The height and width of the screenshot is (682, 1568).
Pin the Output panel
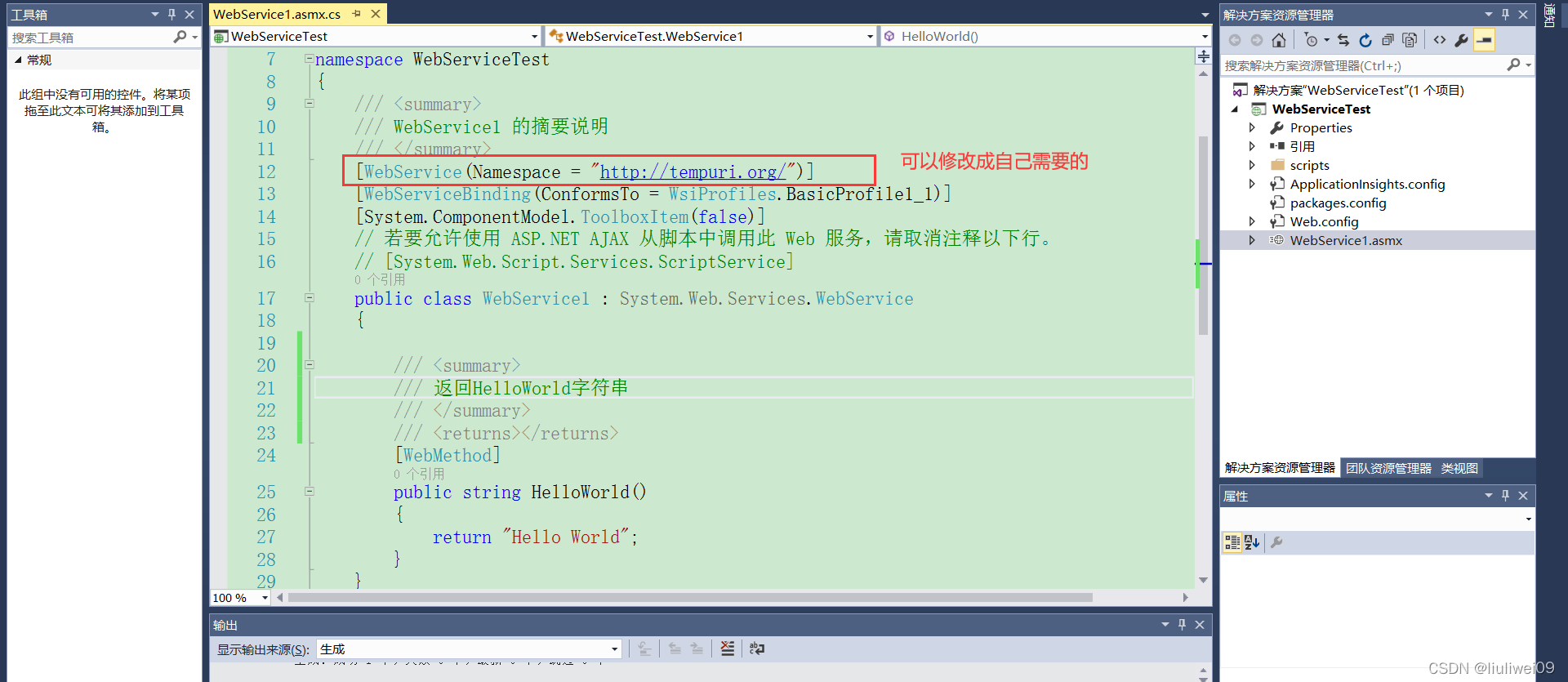[1182, 625]
